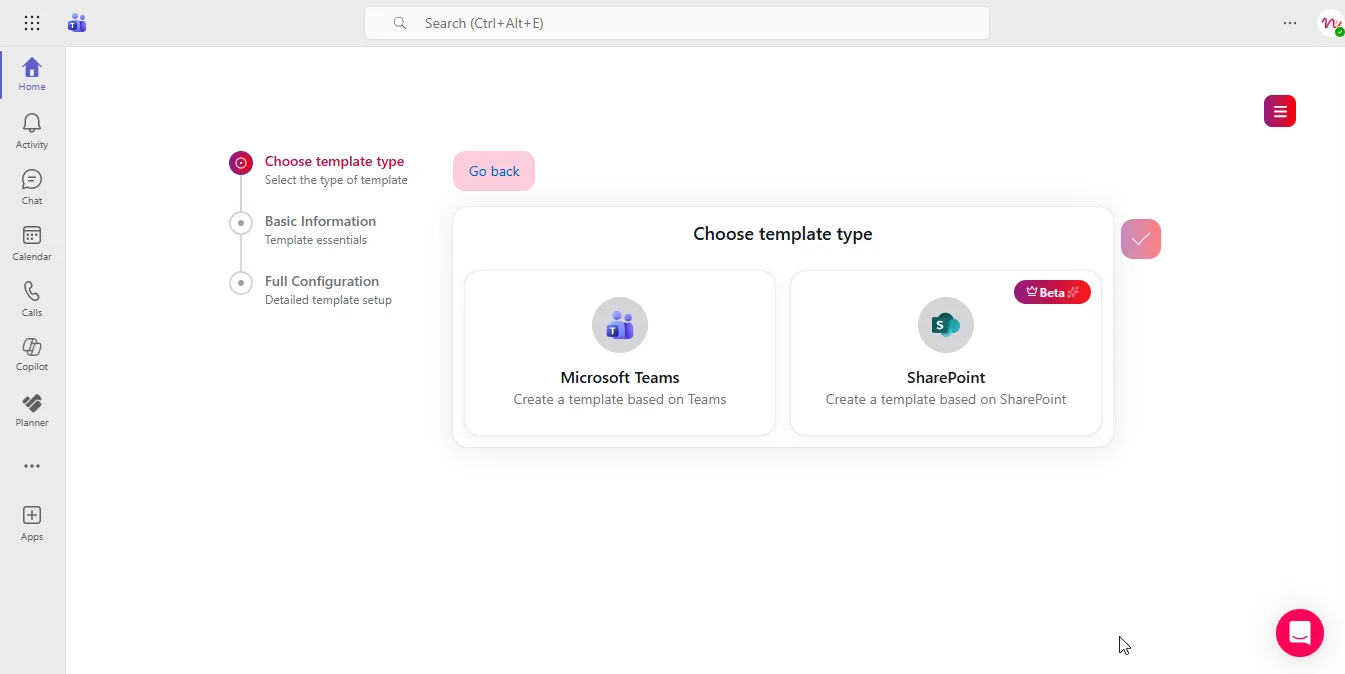Show more apps ellipsis in sidebar
The image size is (1345, 674).
coord(32,466)
